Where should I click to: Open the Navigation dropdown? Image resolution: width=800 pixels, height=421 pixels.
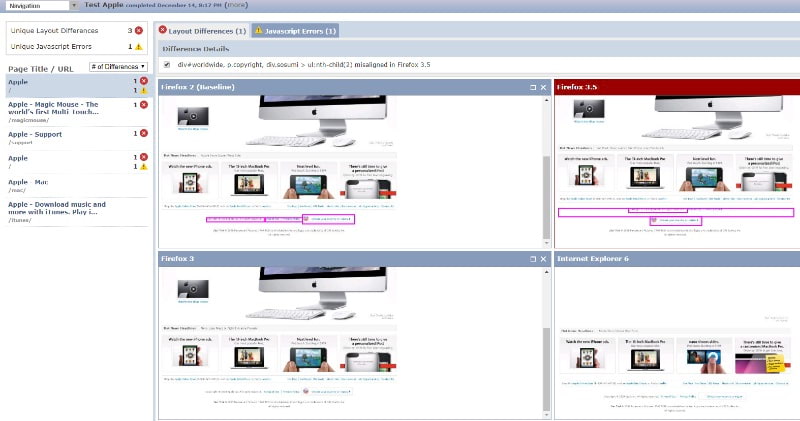pyautogui.click(x=42, y=6)
